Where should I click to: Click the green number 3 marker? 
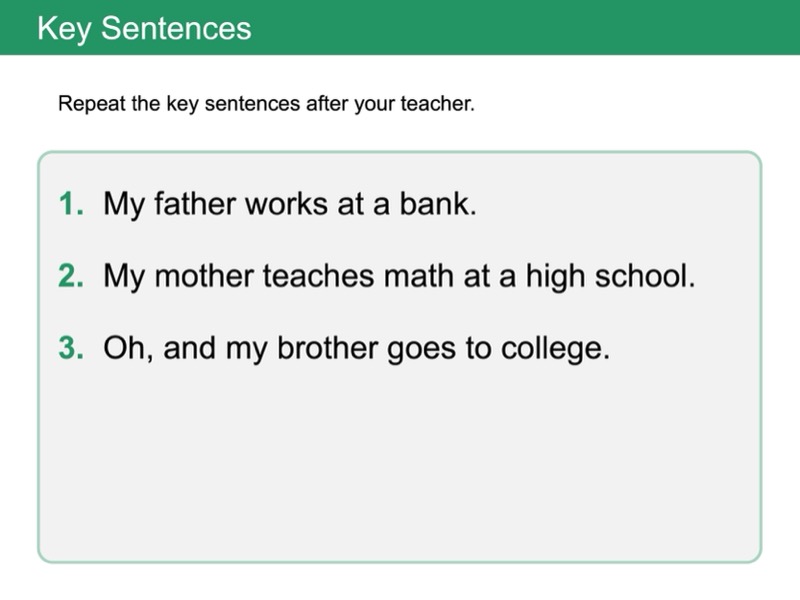click(x=70, y=350)
